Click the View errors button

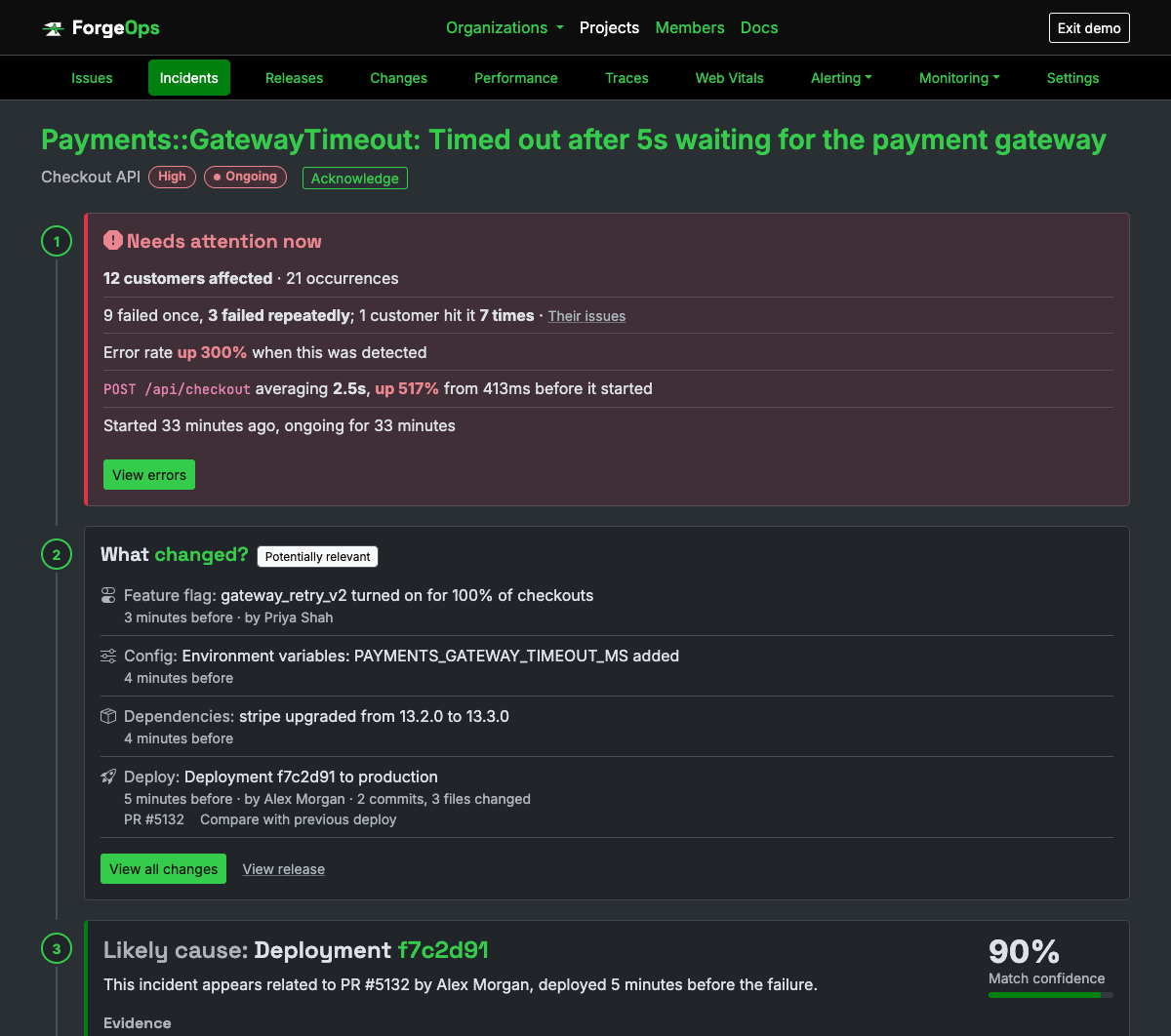(149, 475)
